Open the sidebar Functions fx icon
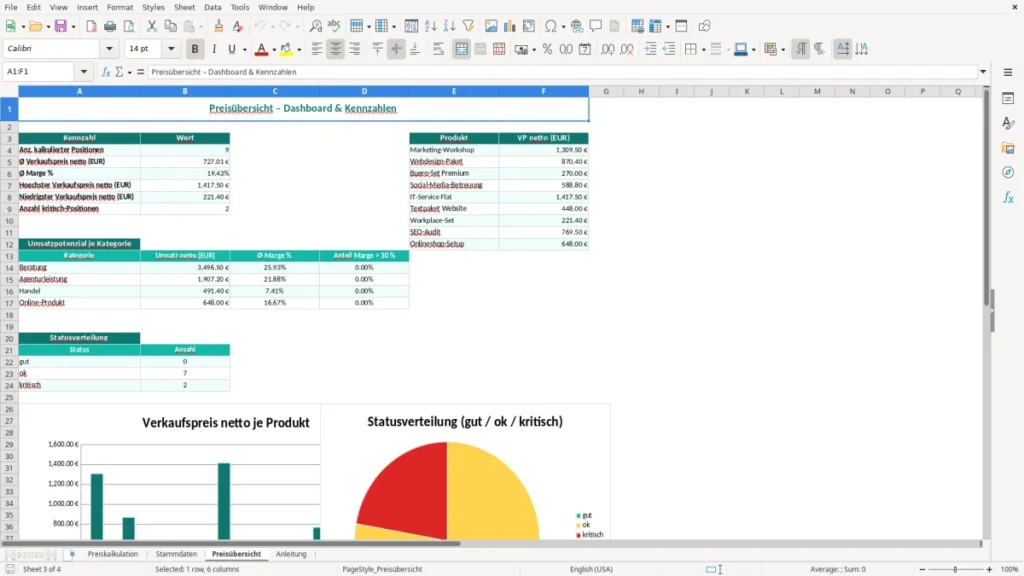Viewport: 1024px width, 576px height. (x=1008, y=197)
